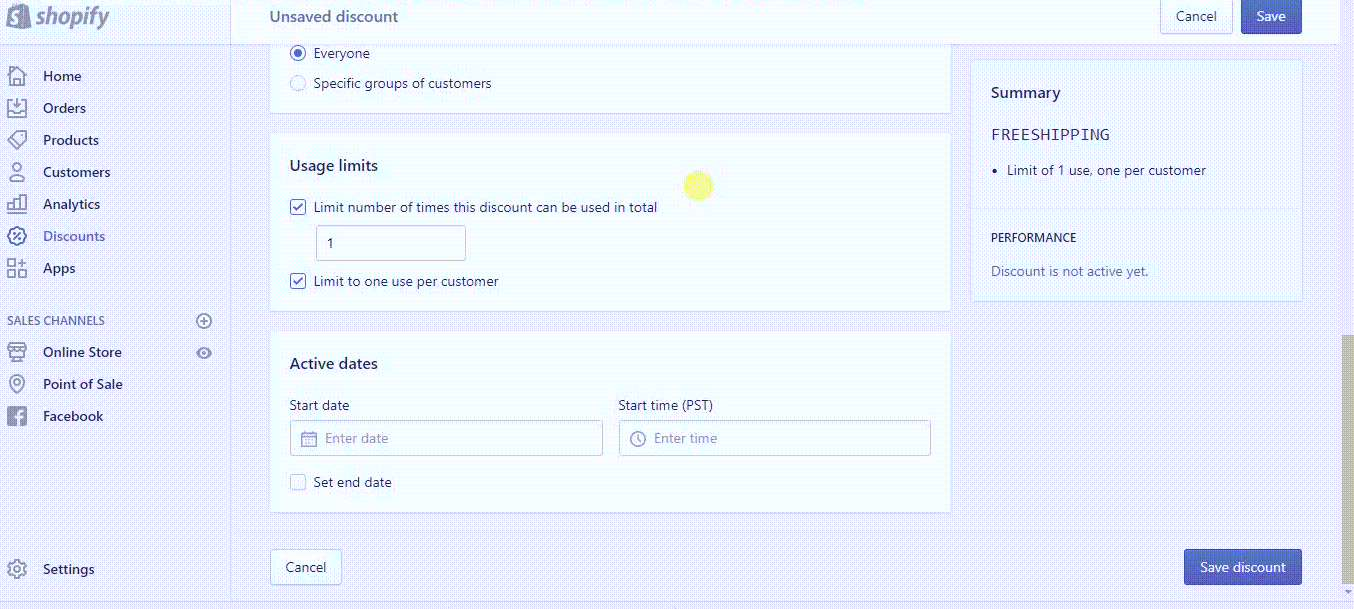Select the Everyone radio option
The height and width of the screenshot is (609, 1354).
click(298, 54)
